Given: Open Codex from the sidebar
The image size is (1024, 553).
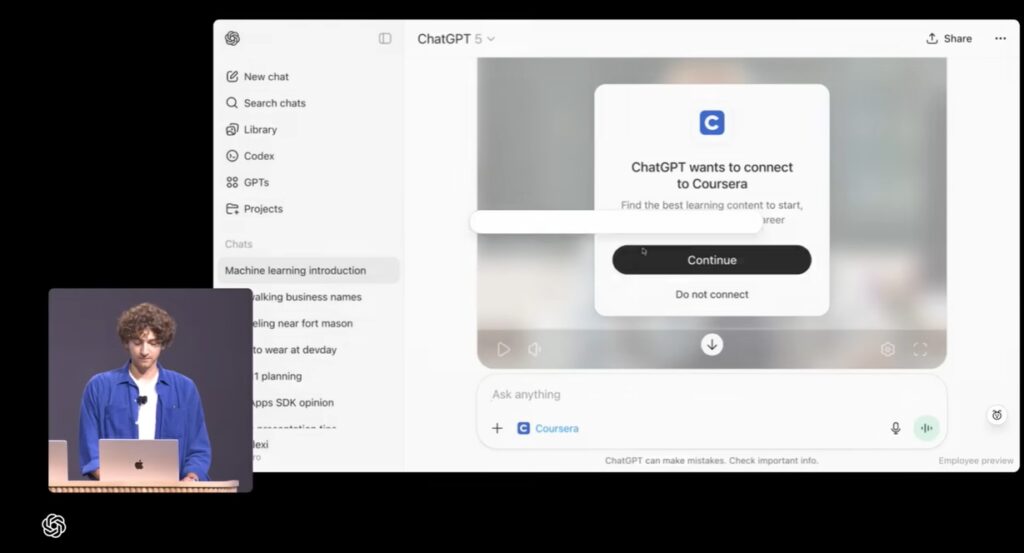Looking at the screenshot, I should click(258, 156).
